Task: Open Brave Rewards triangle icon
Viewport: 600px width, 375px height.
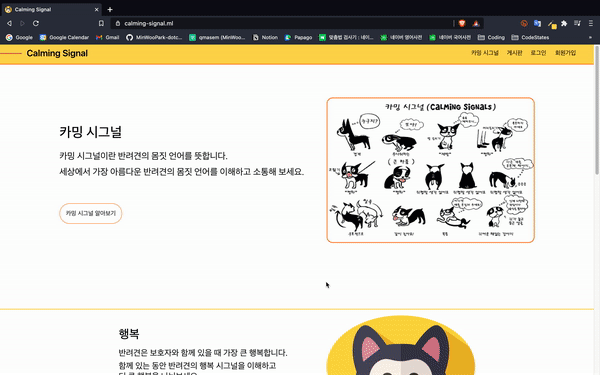Action: coord(476,23)
